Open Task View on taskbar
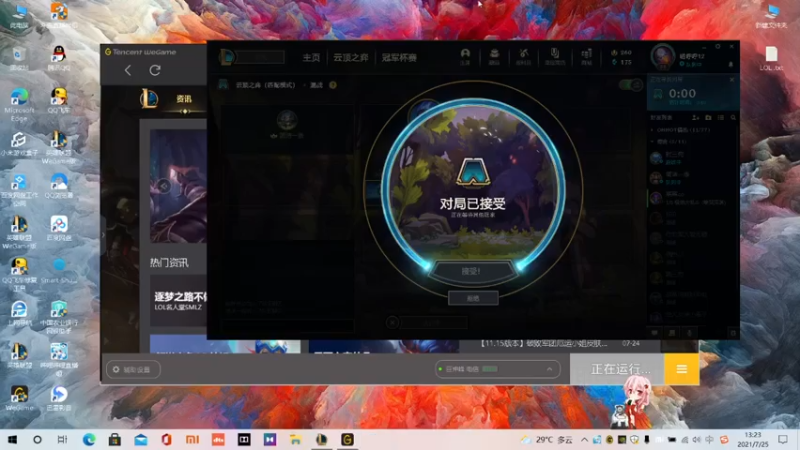The height and width of the screenshot is (450, 800). tap(62, 439)
